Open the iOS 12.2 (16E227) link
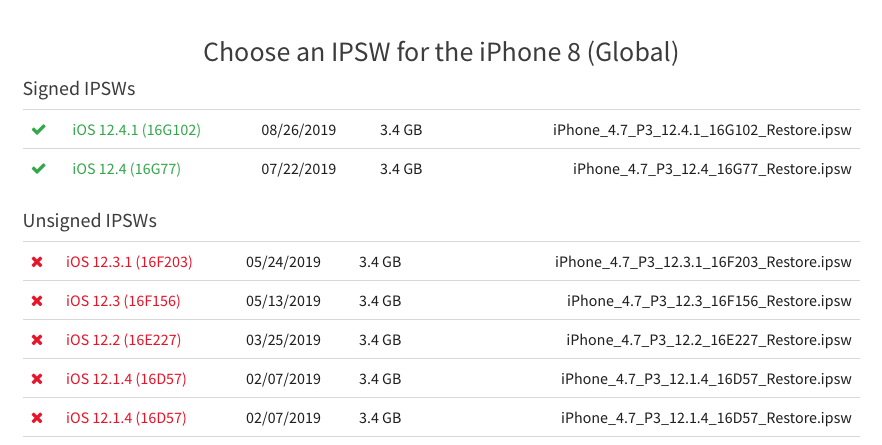Screen dimensions: 882x445 point(123,340)
